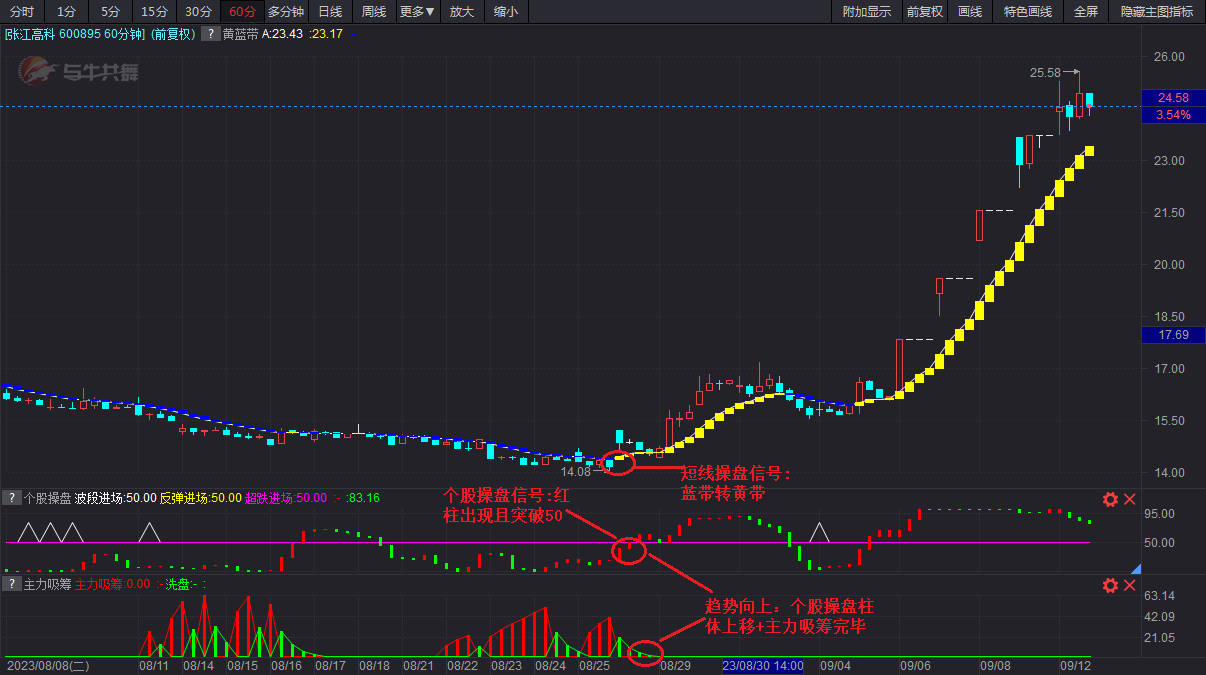1206x675 pixels.
Task: Click the 09/12 date on time axis
Action: click(1076, 665)
